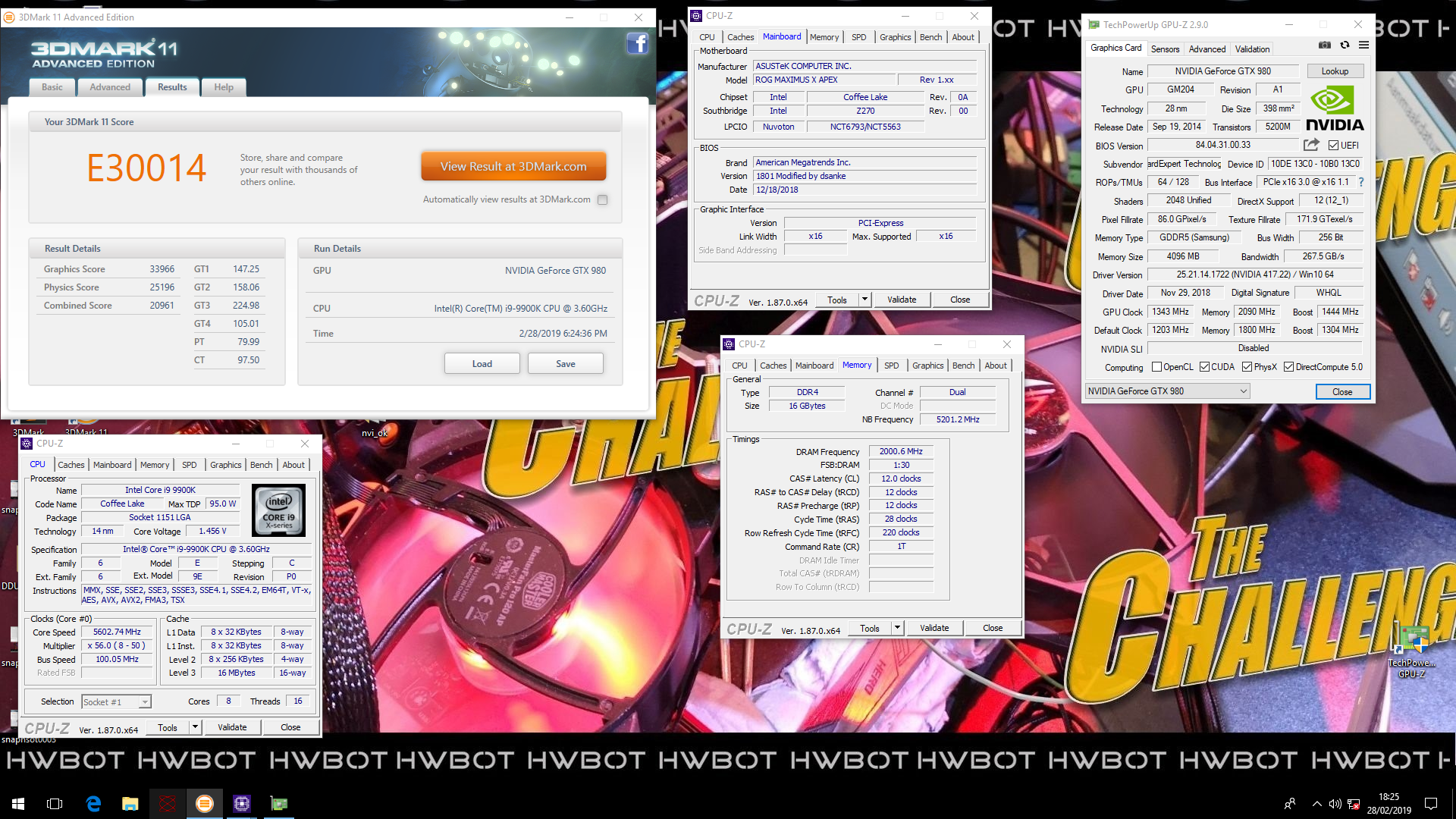Click the NVIDIA logo in GPU-Z

coord(1335,109)
